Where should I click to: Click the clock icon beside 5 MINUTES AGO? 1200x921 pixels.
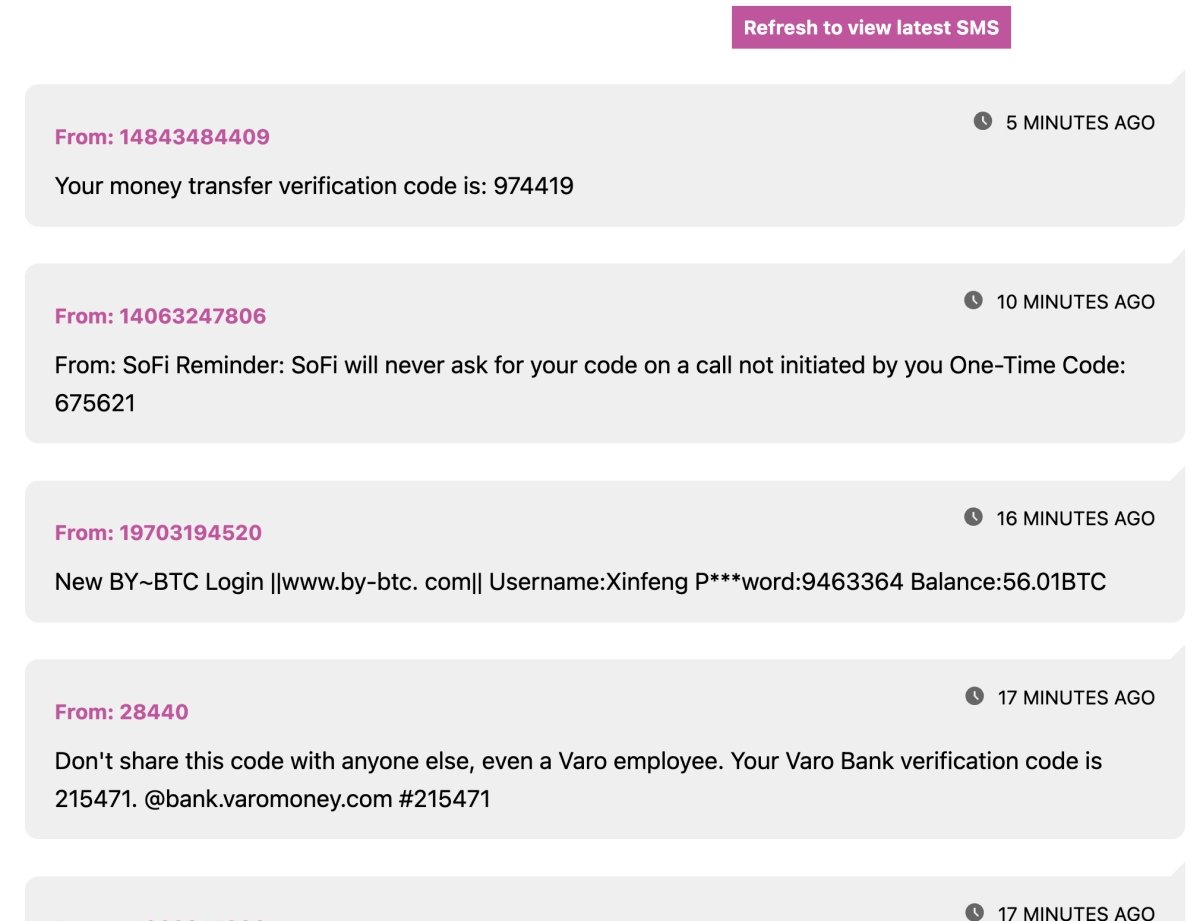[x=983, y=122]
